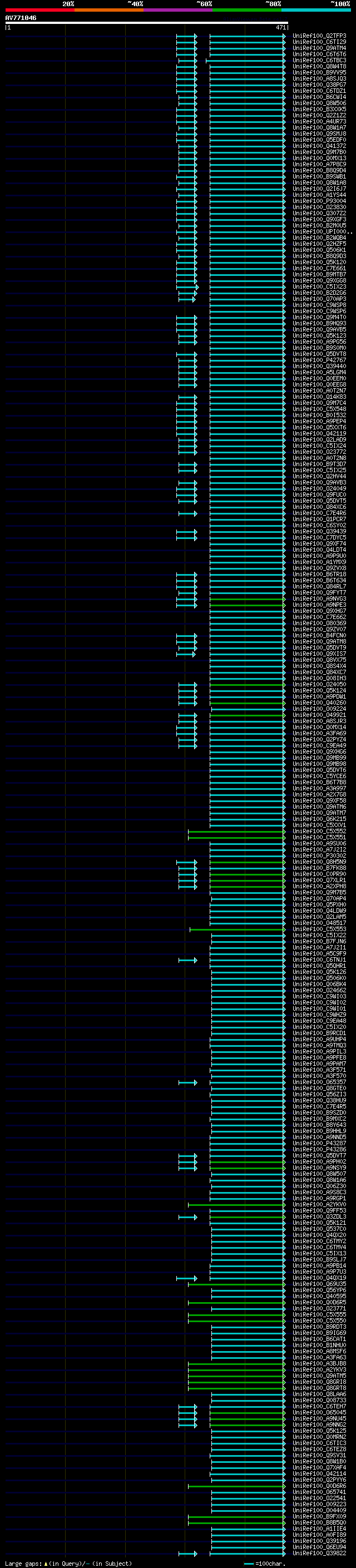Click the red 20% identity legend bar
The height and width of the screenshot is (1568, 356).
point(39,10)
